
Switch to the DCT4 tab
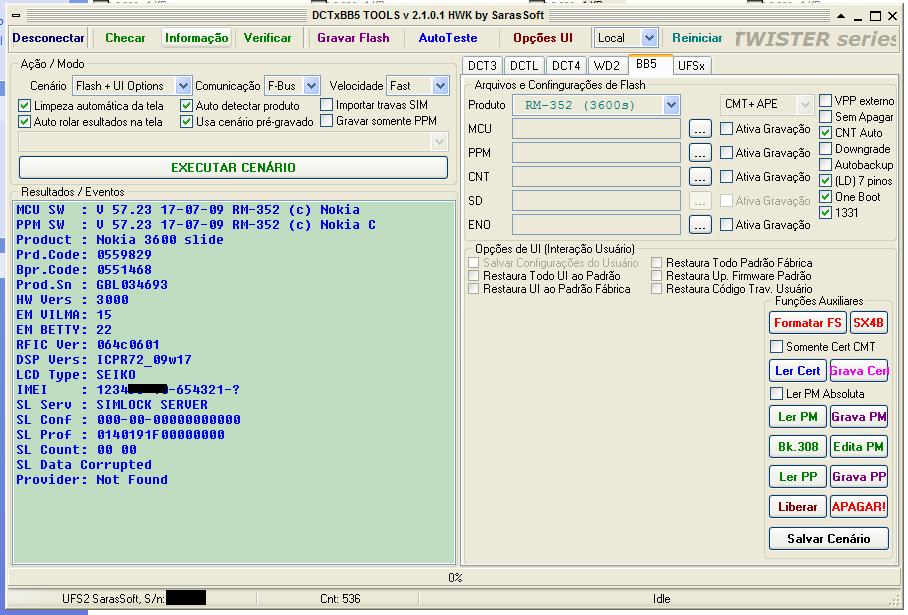(566, 66)
